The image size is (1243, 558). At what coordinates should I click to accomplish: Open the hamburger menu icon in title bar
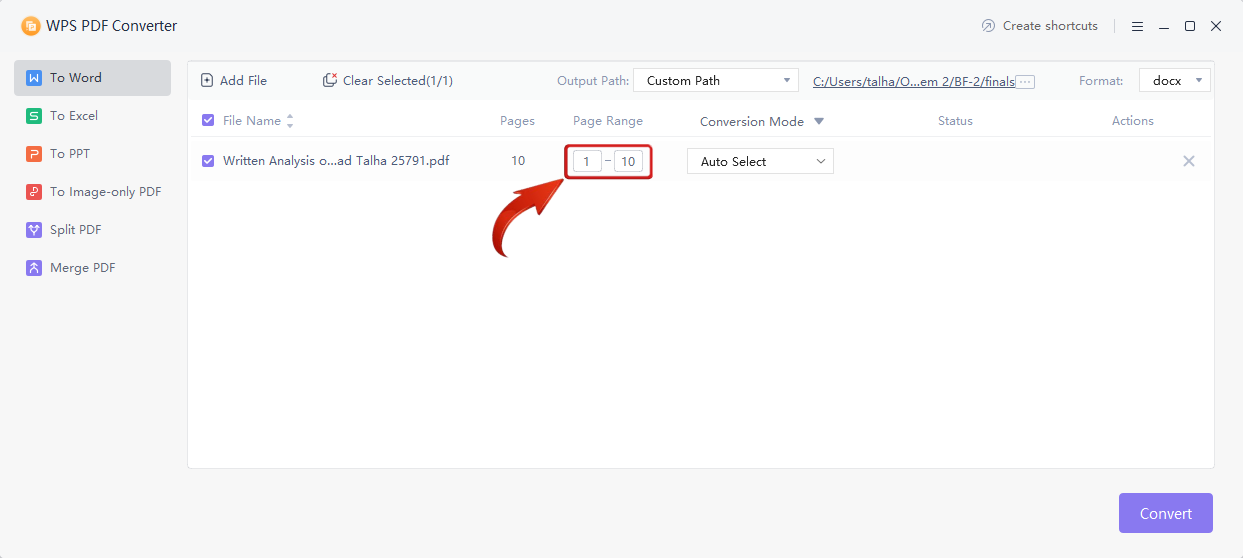(x=1138, y=26)
